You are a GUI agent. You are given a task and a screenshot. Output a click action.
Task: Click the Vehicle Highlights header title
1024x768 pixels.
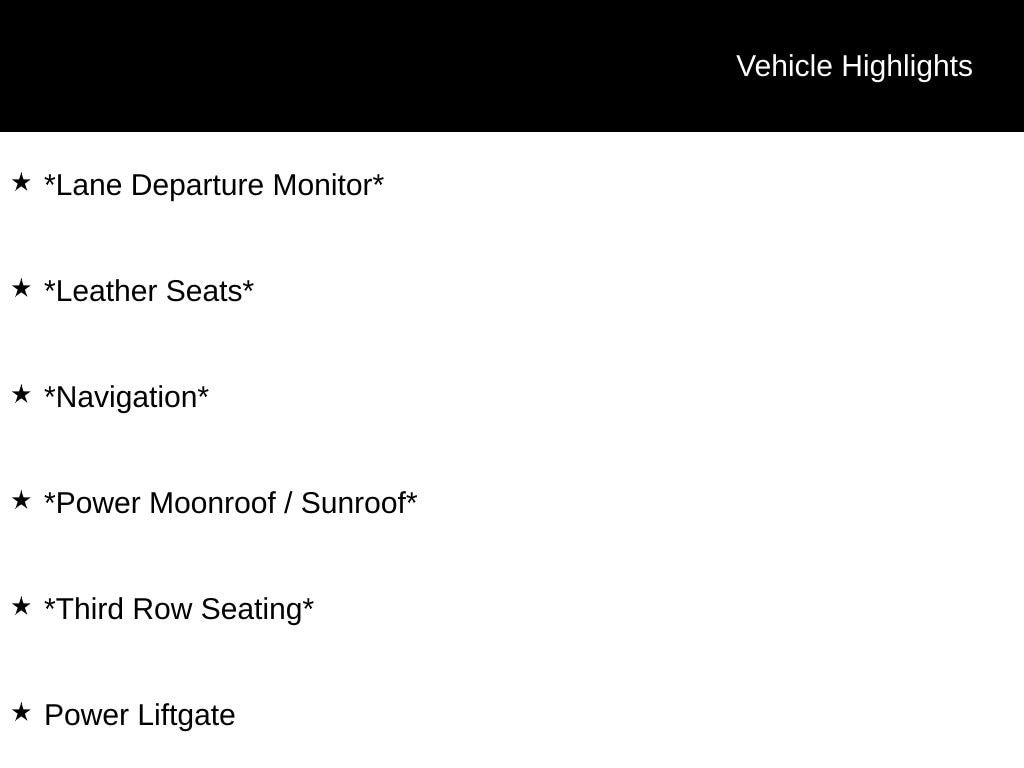pos(854,67)
